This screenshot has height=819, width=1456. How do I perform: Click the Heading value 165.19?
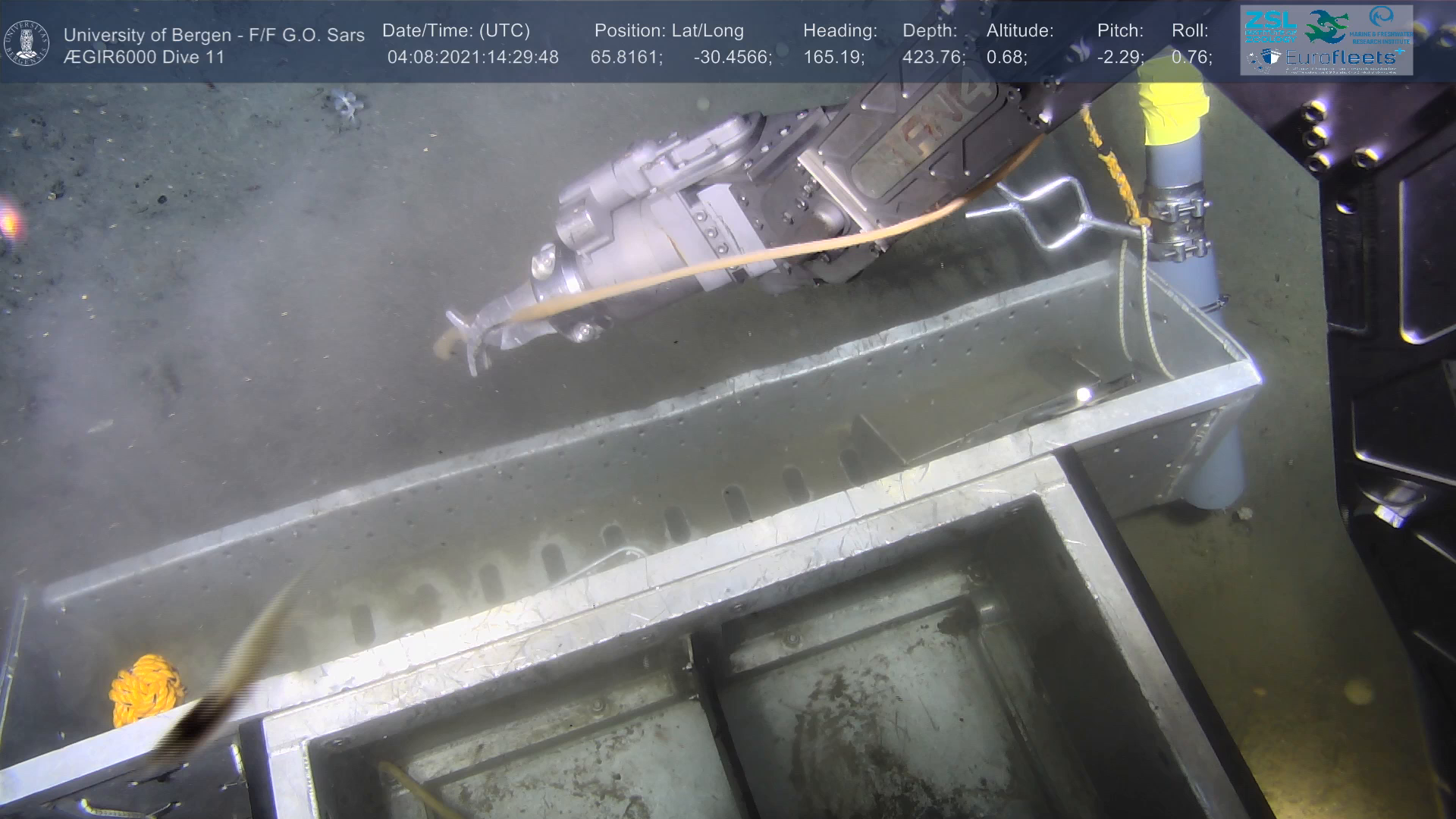pos(833,58)
